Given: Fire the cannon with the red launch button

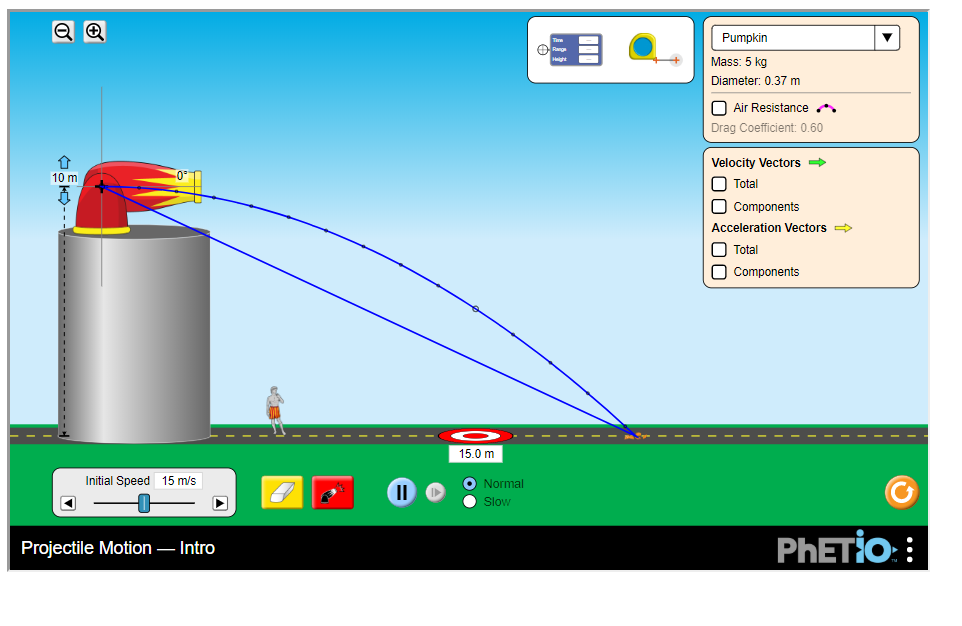Looking at the screenshot, I should click(332, 492).
